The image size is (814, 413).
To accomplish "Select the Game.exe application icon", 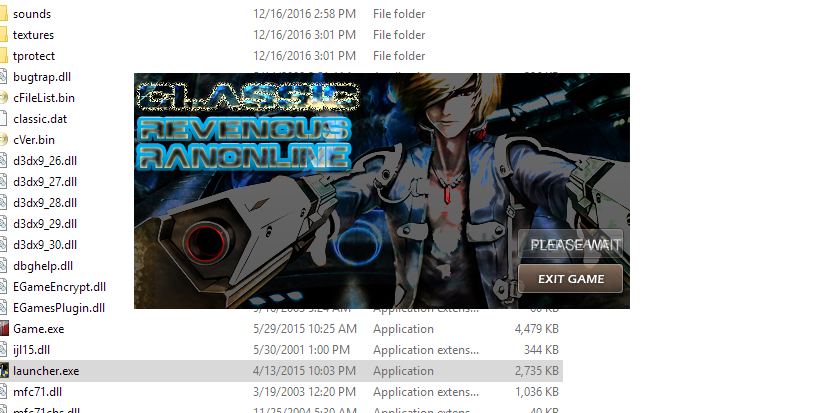I will pyautogui.click(x=4, y=328).
